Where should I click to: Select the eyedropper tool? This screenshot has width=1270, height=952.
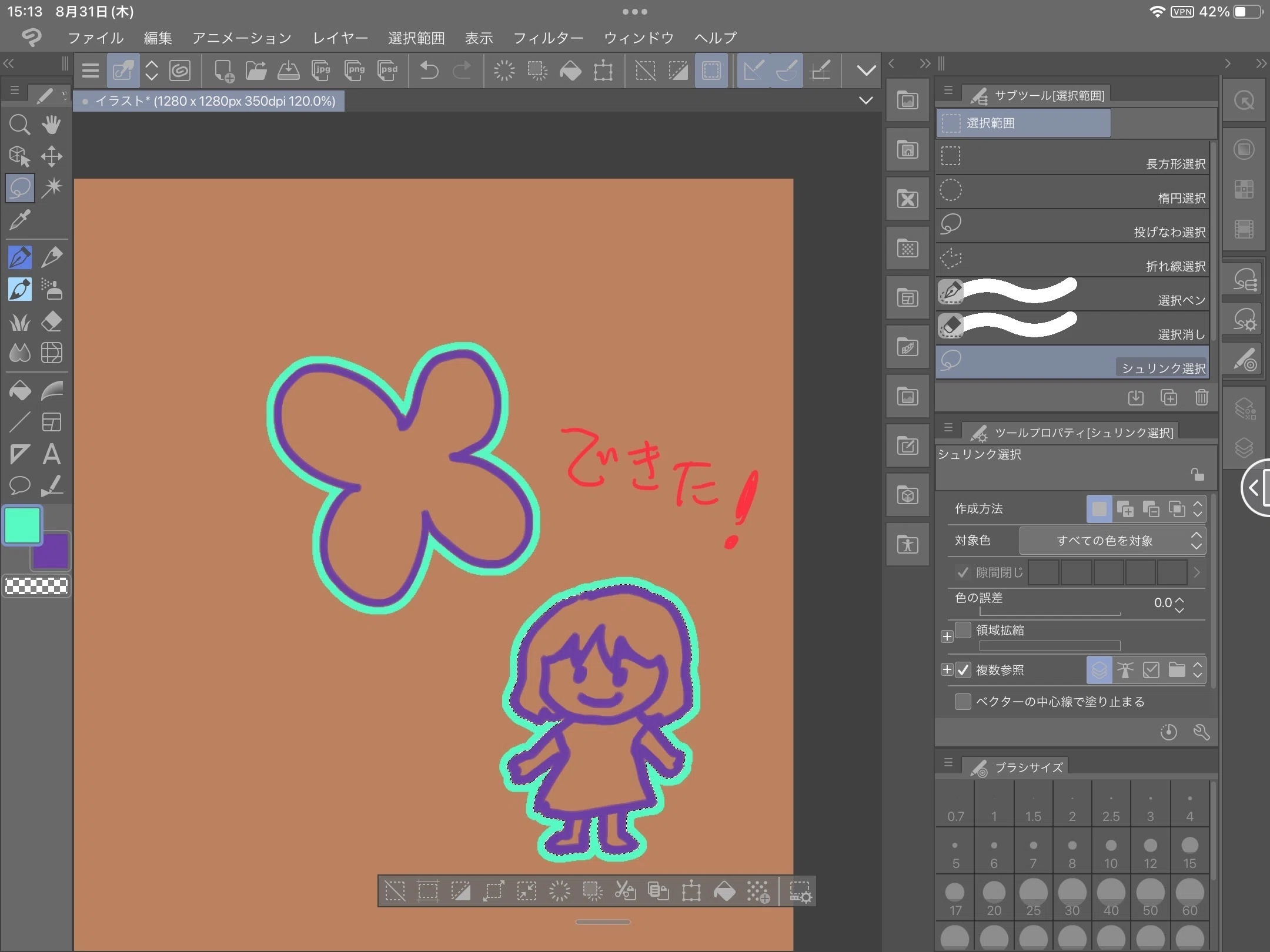click(x=19, y=220)
